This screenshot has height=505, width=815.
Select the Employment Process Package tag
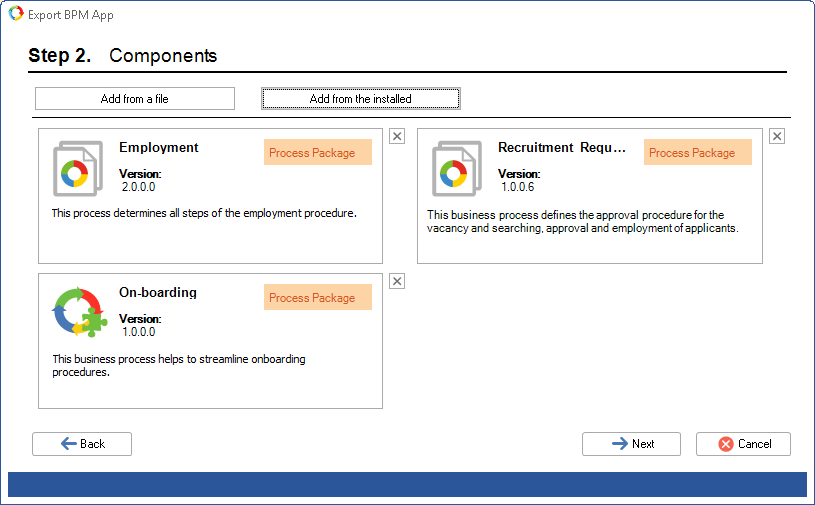318,152
